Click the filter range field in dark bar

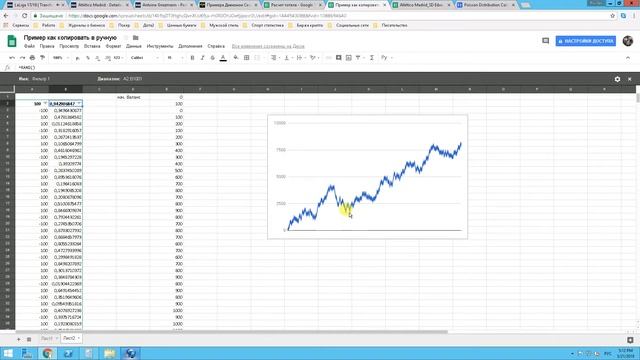point(132,79)
